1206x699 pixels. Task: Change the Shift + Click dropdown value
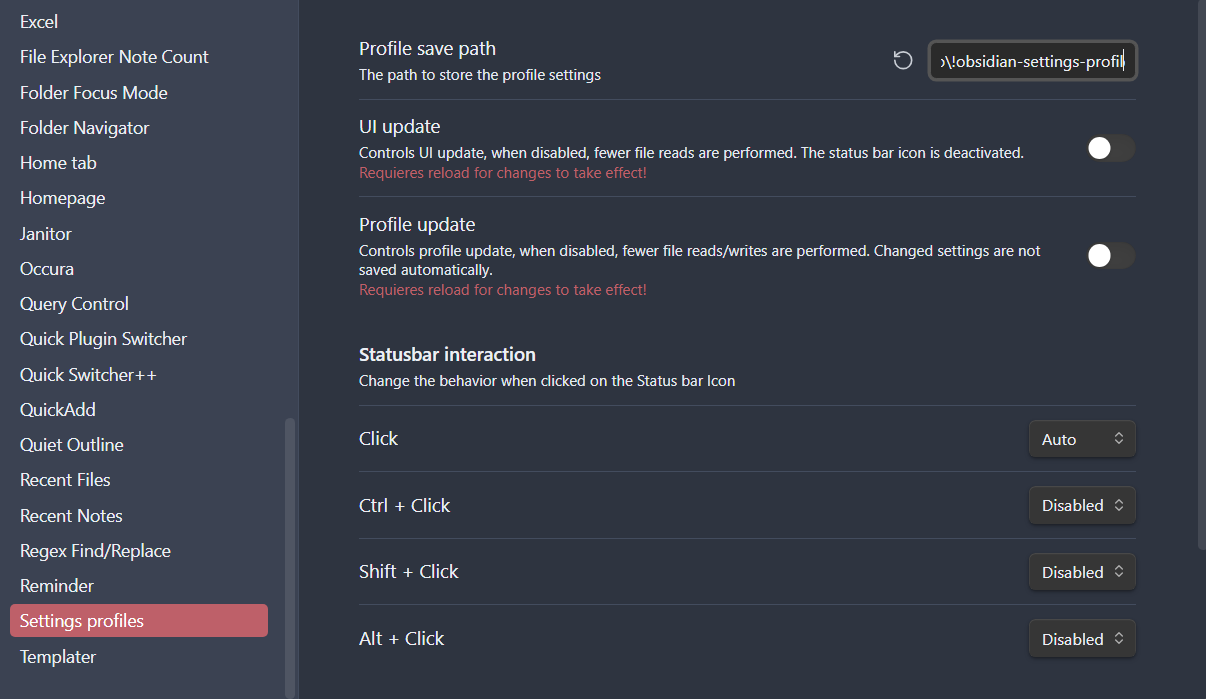(x=1082, y=571)
